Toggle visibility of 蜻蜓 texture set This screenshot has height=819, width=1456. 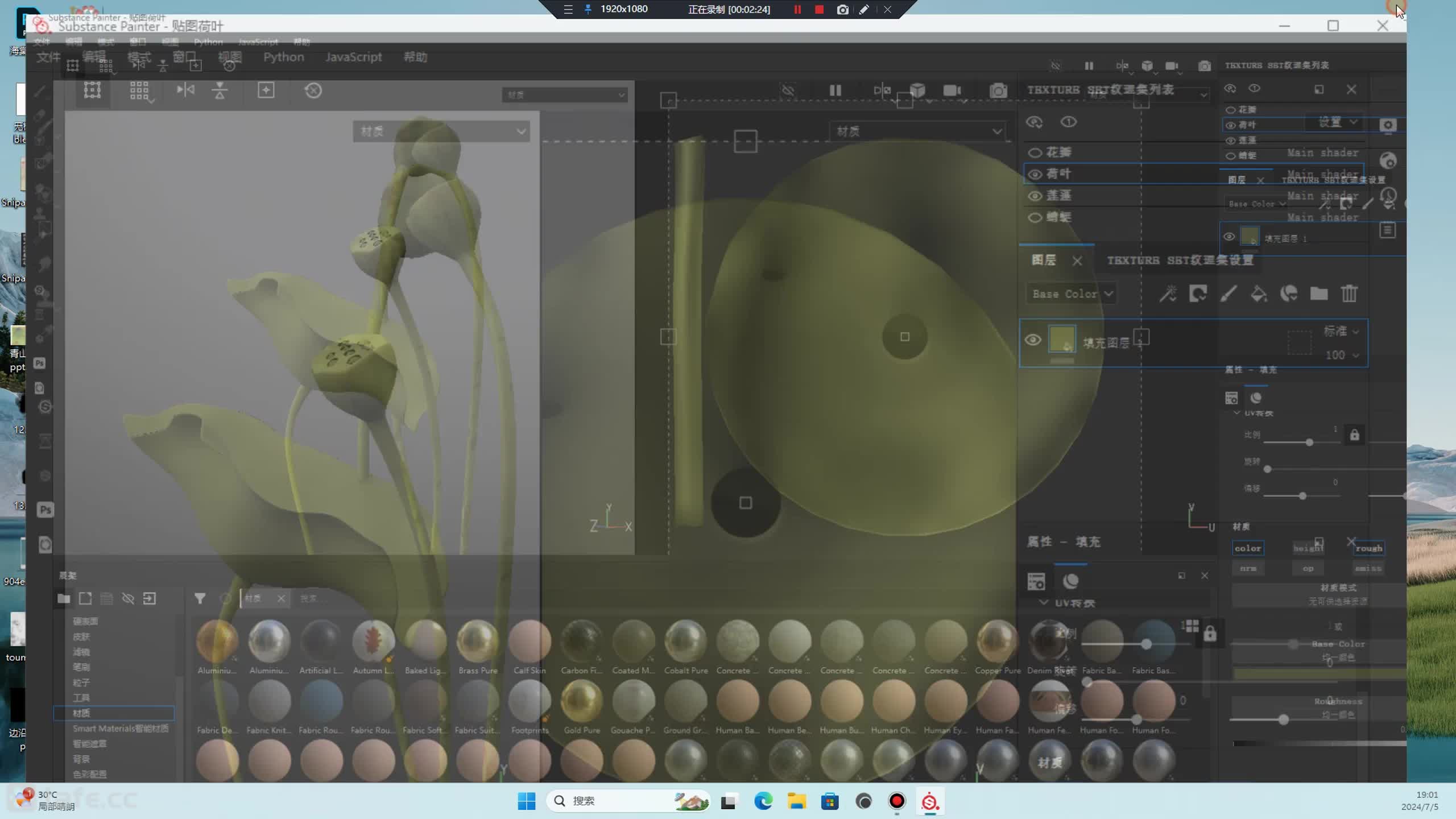point(1035,217)
